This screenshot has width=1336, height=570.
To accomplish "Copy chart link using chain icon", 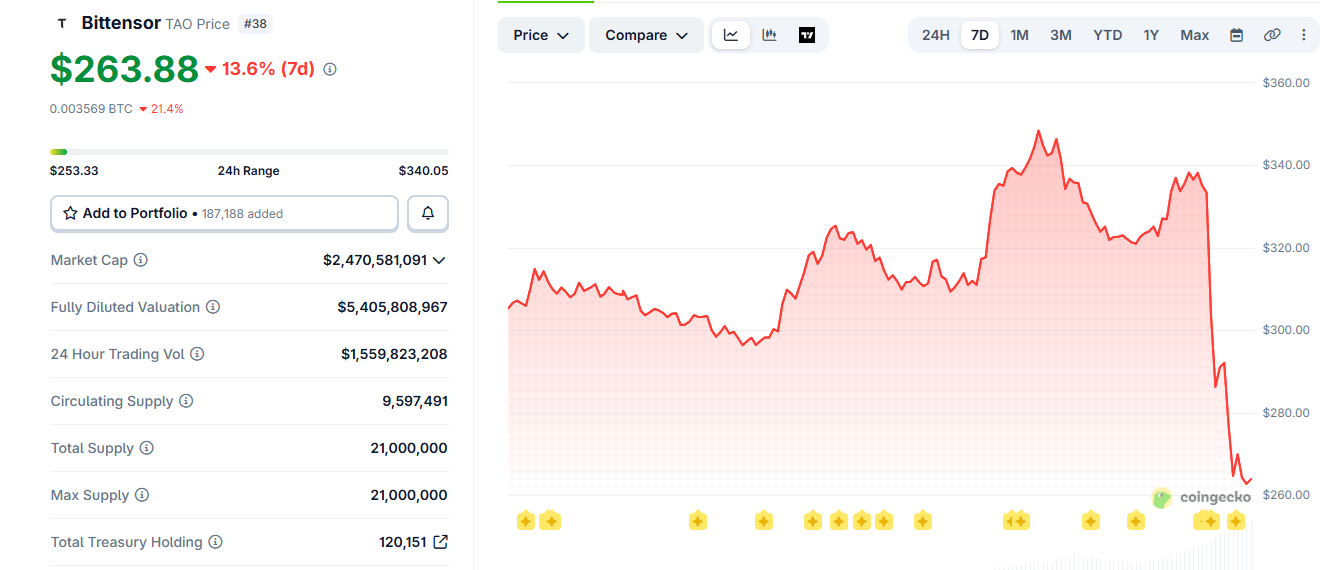I will point(1272,35).
